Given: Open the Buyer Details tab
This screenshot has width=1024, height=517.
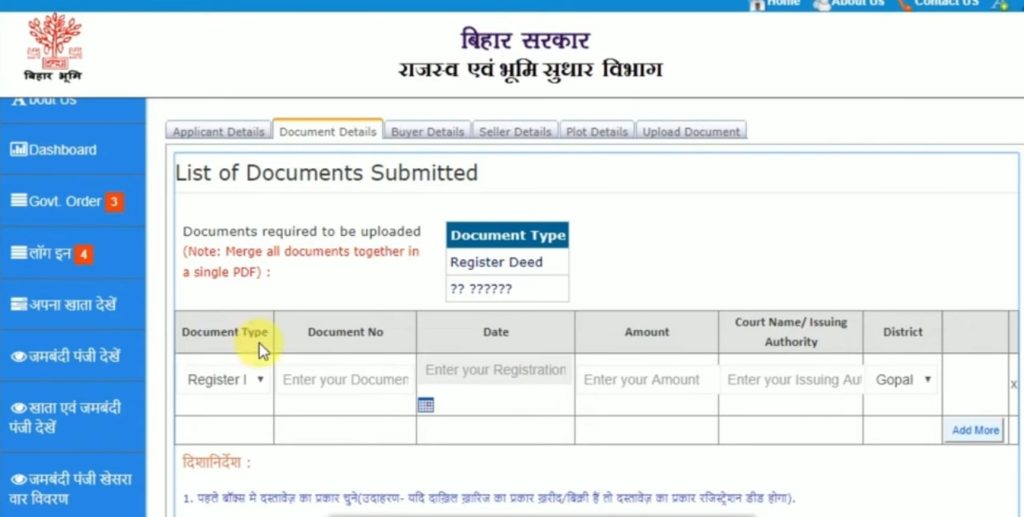Looking at the screenshot, I should (x=427, y=131).
